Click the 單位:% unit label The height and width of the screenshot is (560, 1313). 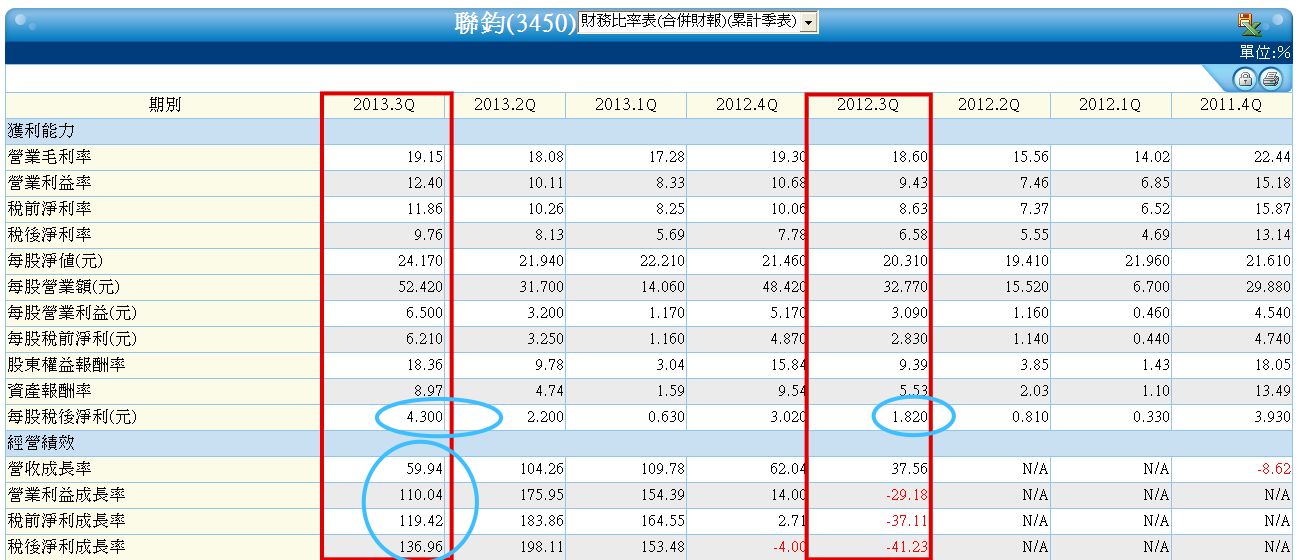click(x=1264, y=53)
